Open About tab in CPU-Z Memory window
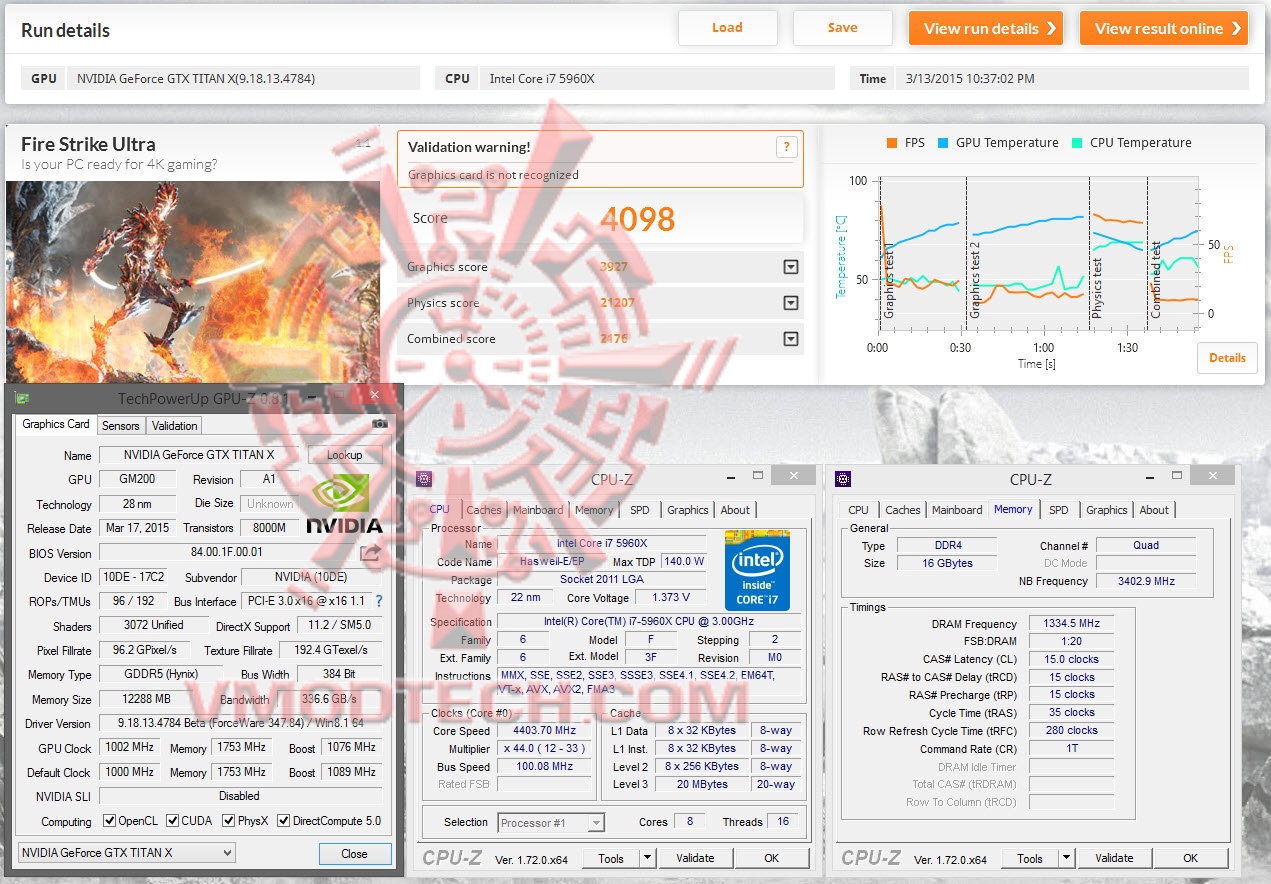This screenshot has height=884, width=1271. click(1154, 510)
